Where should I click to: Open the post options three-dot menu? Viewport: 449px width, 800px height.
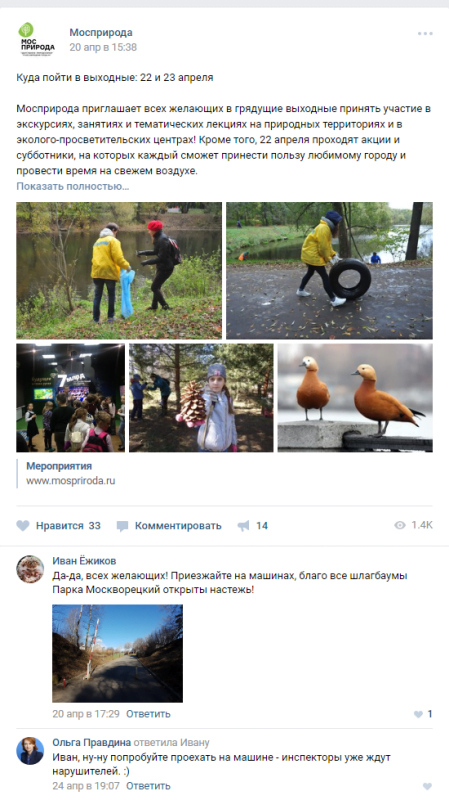tap(425, 34)
